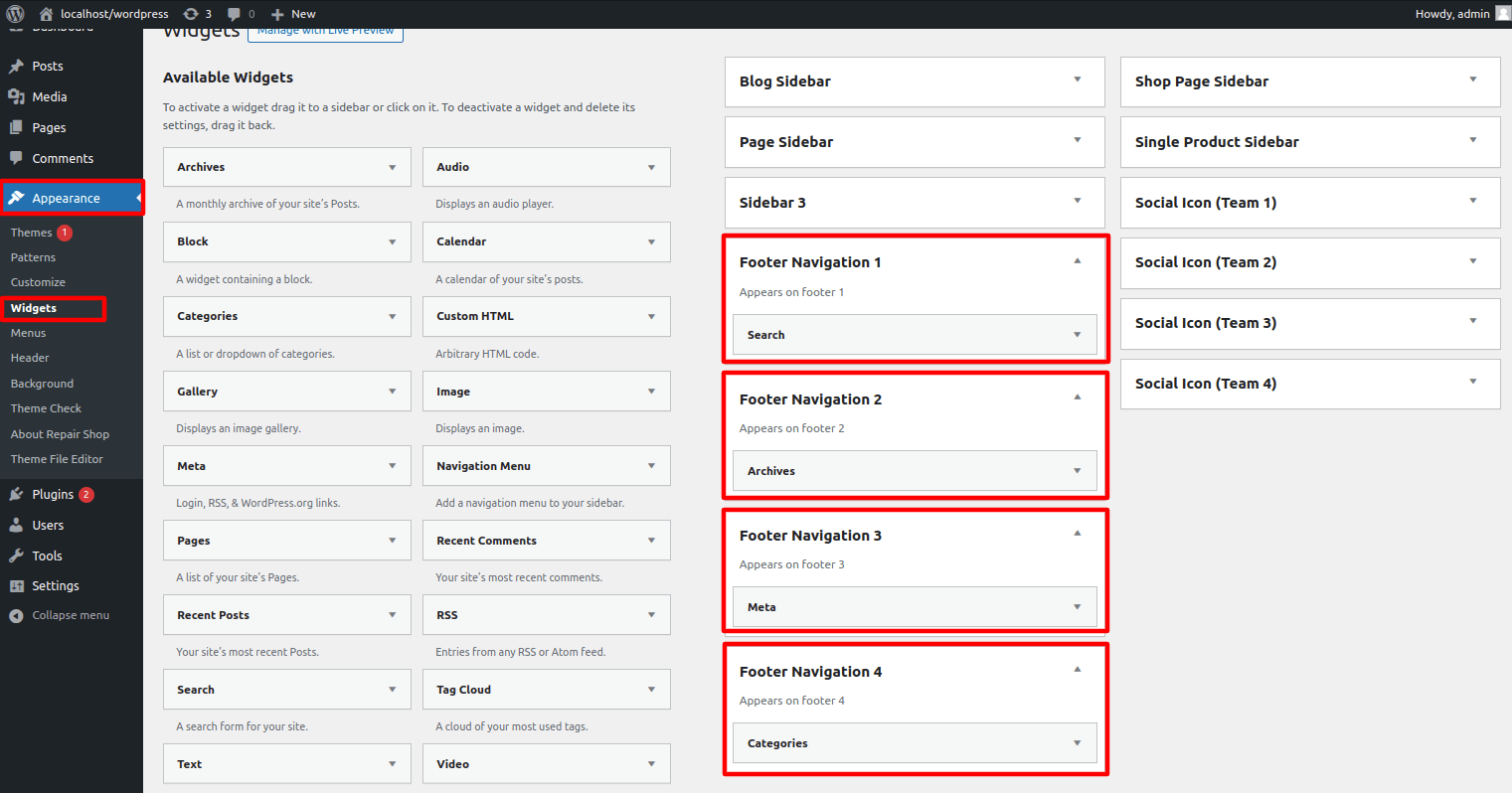The width and height of the screenshot is (1512, 793).
Task: Click the New content button in admin bar
Action: pyautogui.click(x=293, y=14)
